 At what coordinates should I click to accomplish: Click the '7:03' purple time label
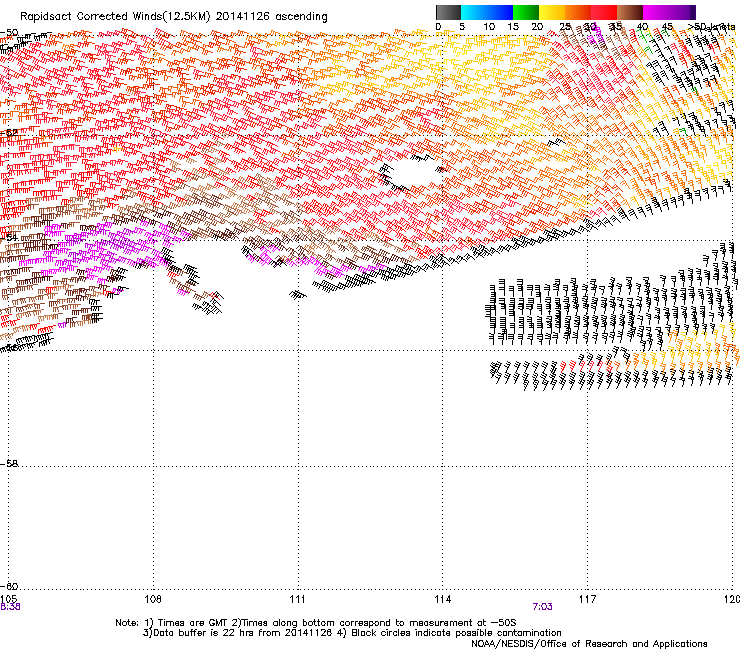542,607
